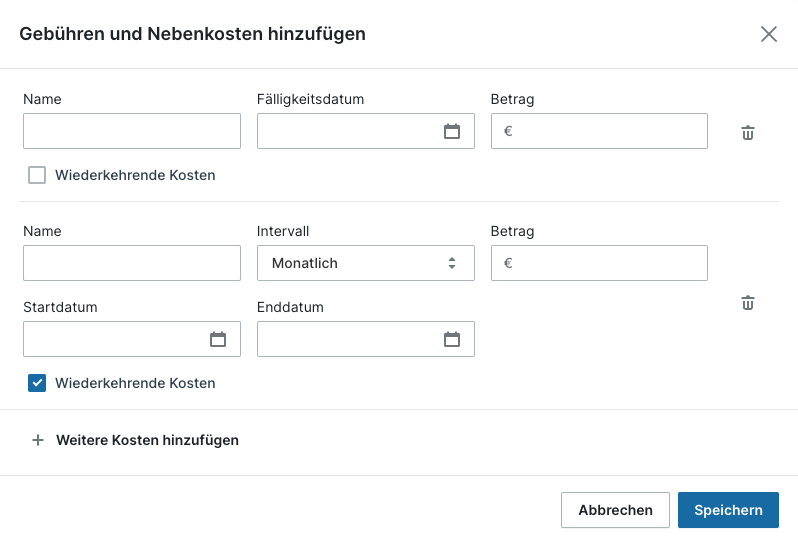Click inside the Enddatum text field
The width and height of the screenshot is (798, 540).
pos(347,339)
